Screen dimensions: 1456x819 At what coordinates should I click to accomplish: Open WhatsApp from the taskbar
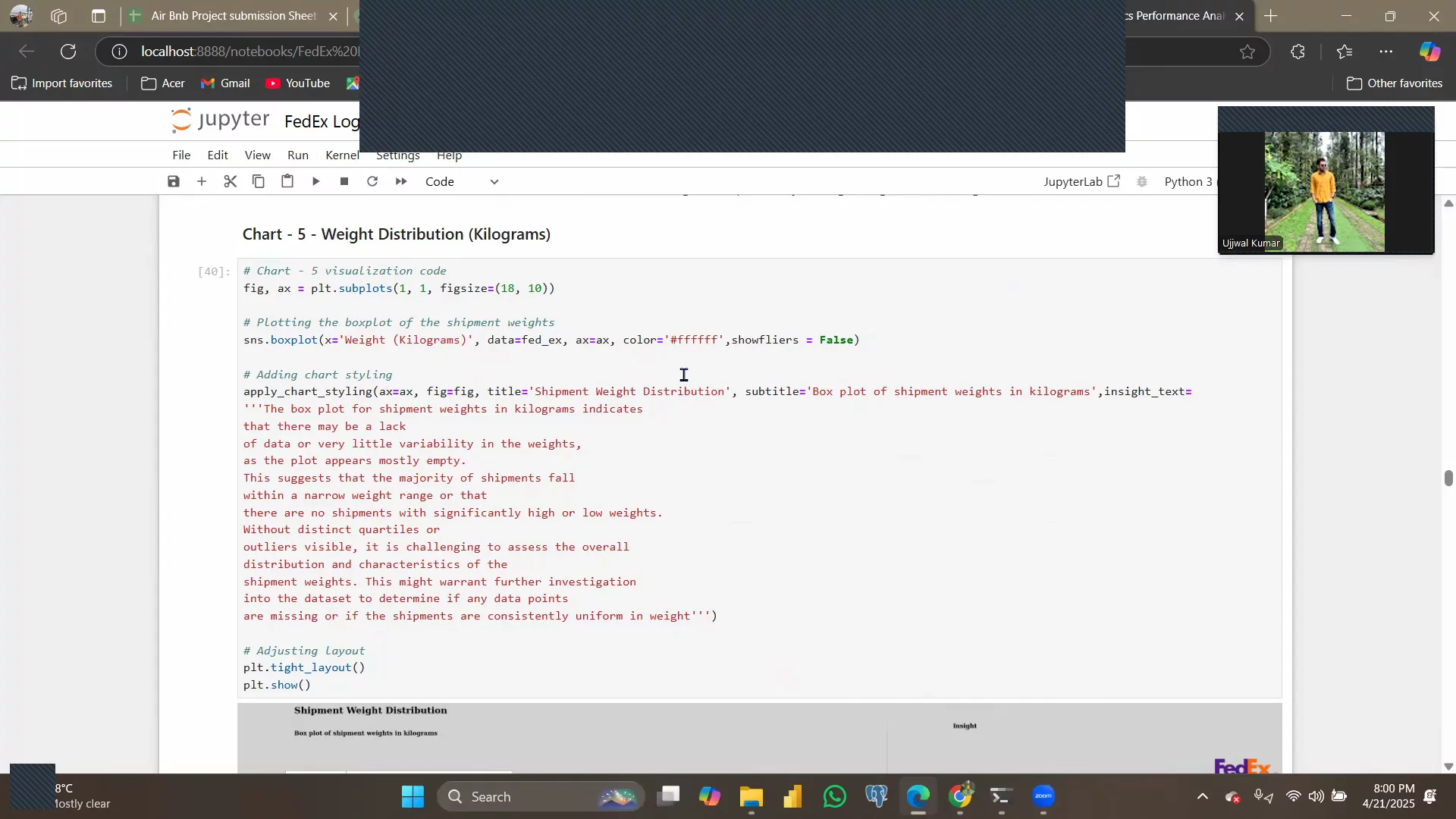click(835, 796)
